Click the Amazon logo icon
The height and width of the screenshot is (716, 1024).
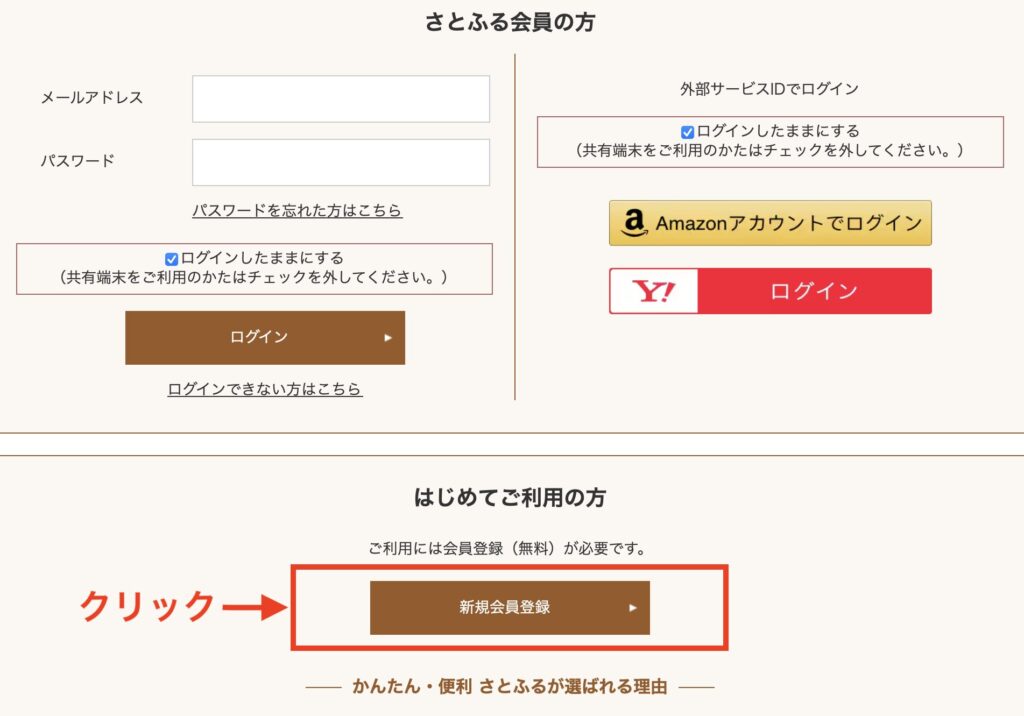(x=633, y=223)
